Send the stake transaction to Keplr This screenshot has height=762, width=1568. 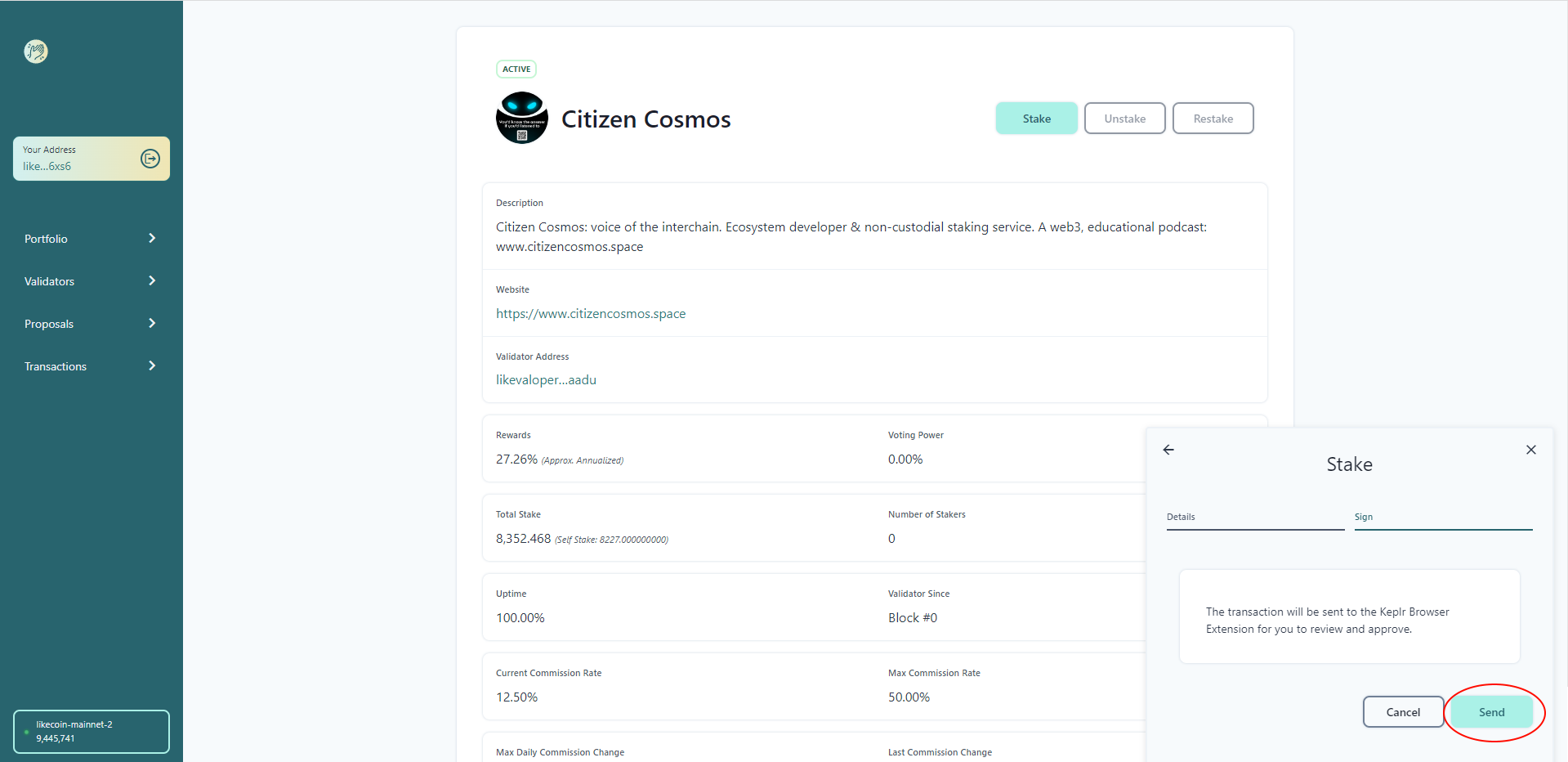1492,712
